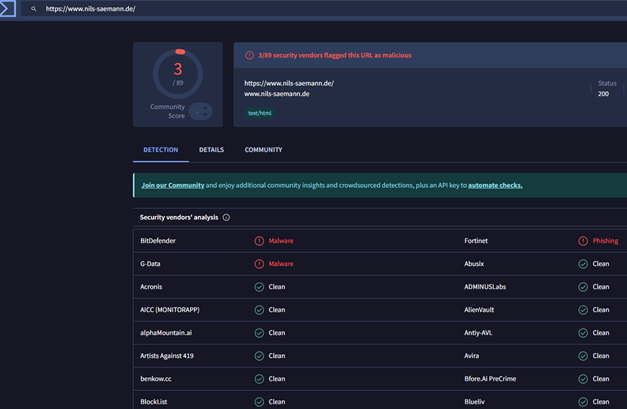This screenshot has width=627, height=409.
Task: Click the Abusix clean checkmark icon
Action: 583,264
